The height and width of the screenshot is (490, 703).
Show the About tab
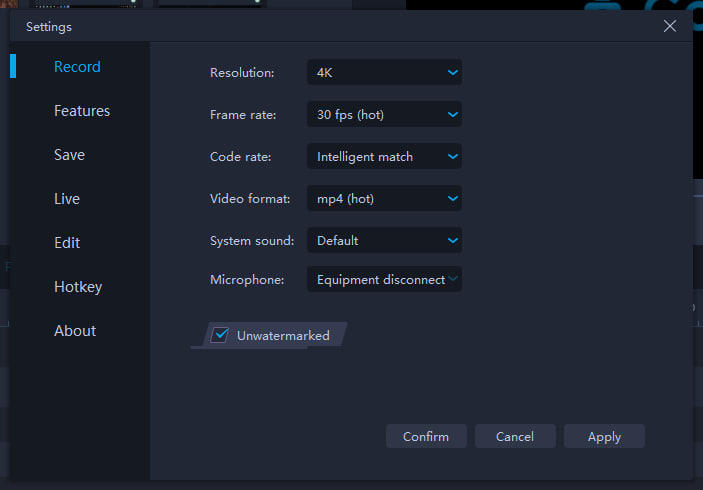(x=75, y=330)
